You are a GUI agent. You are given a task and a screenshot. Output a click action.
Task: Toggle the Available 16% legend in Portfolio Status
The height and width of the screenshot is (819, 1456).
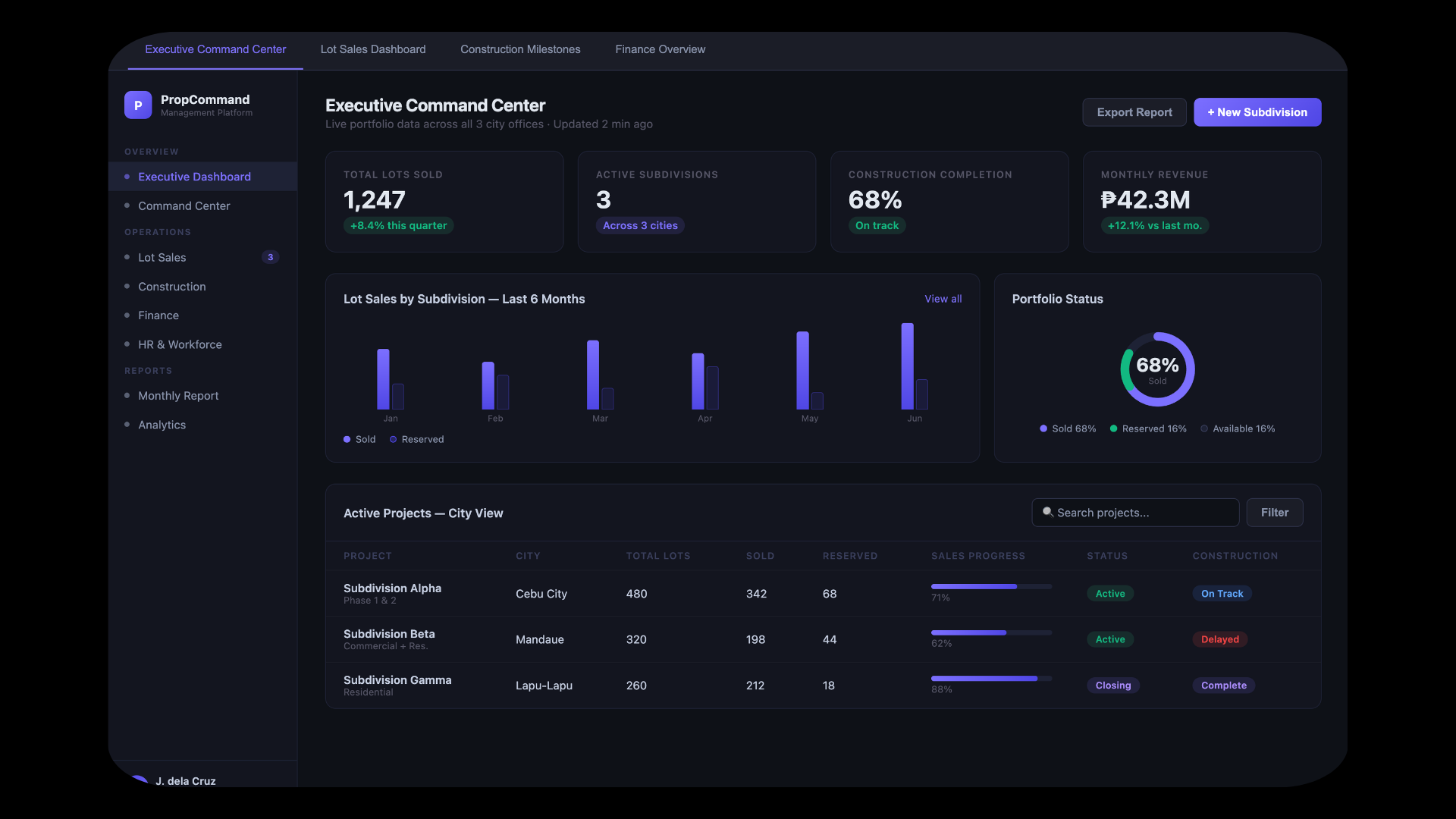pyautogui.click(x=1238, y=428)
